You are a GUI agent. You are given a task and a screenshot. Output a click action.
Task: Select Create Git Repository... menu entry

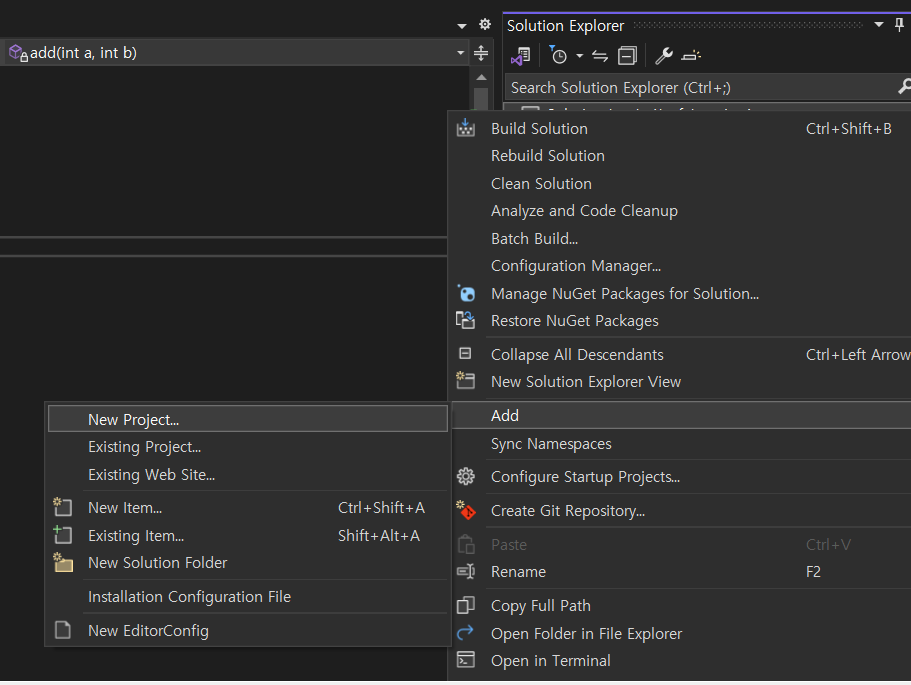pyautogui.click(x=567, y=511)
